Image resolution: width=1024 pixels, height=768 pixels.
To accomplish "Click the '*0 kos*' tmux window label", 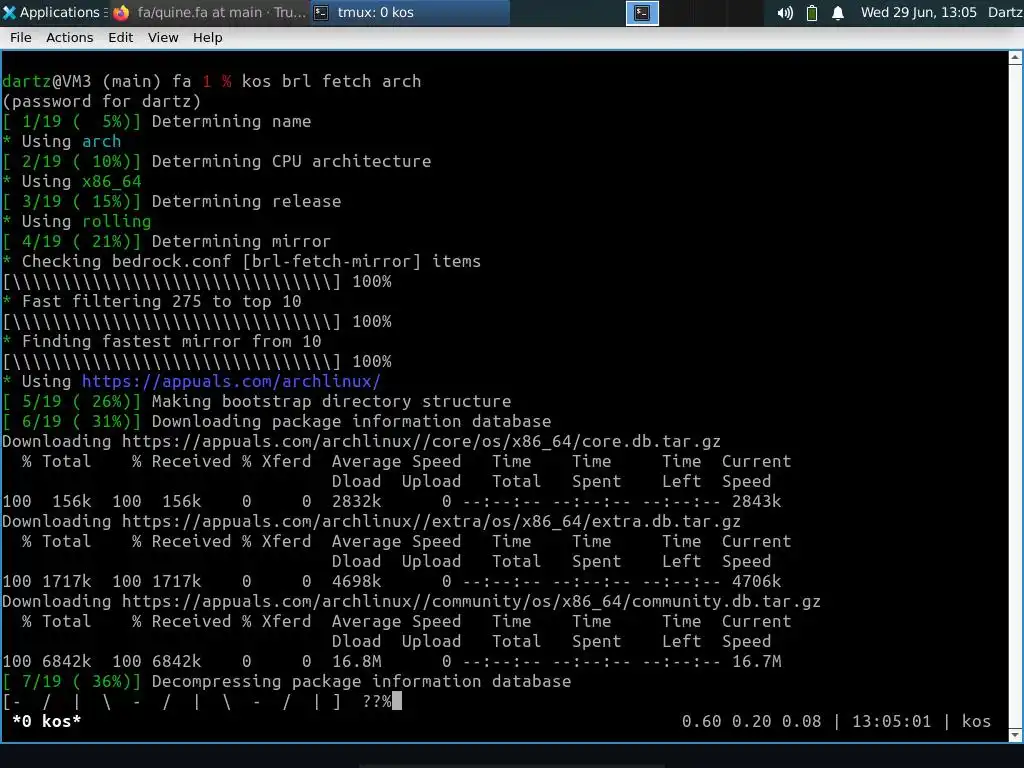I will [x=46, y=721].
